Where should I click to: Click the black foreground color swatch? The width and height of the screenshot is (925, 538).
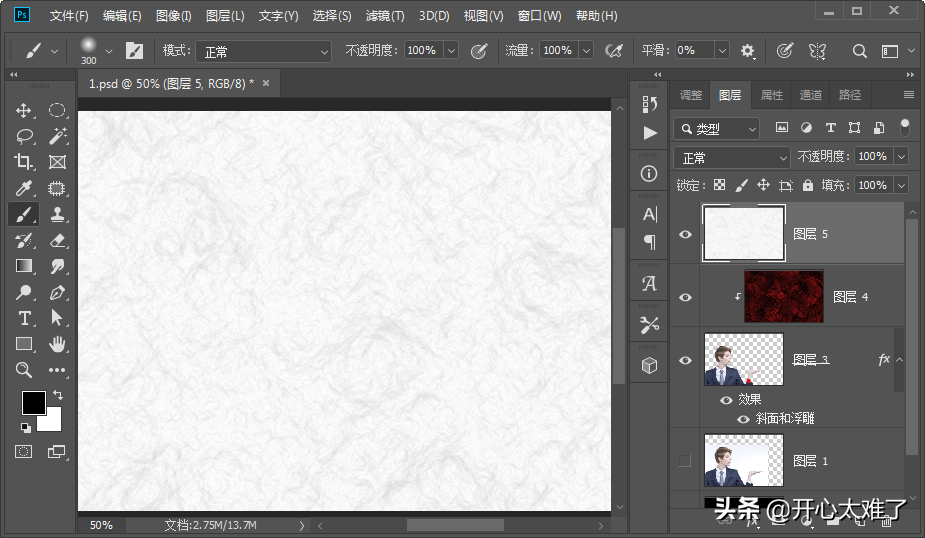[33, 402]
